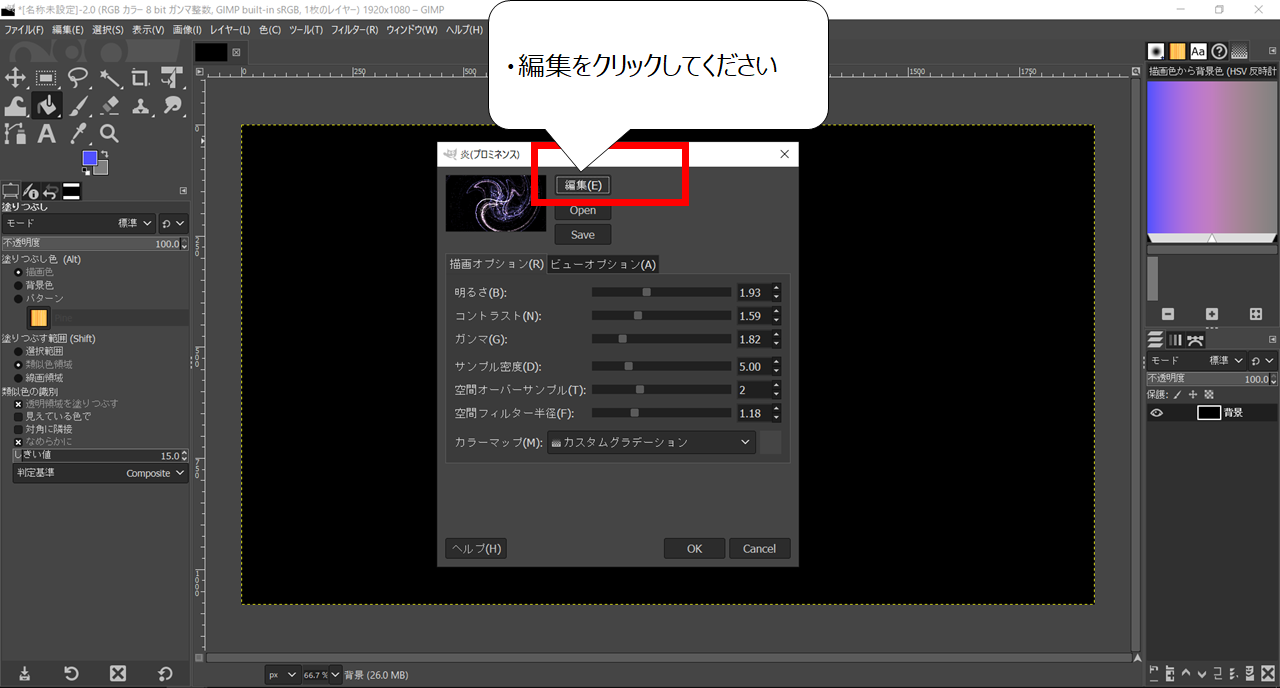Select the Move tool in toolbox
Screen dimensions: 1280x688
coord(15,77)
